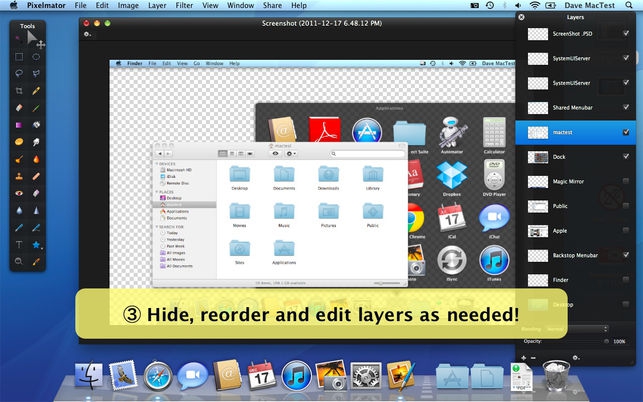Open the Share menu
This screenshot has width=643, height=402.
(x=272, y=5)
